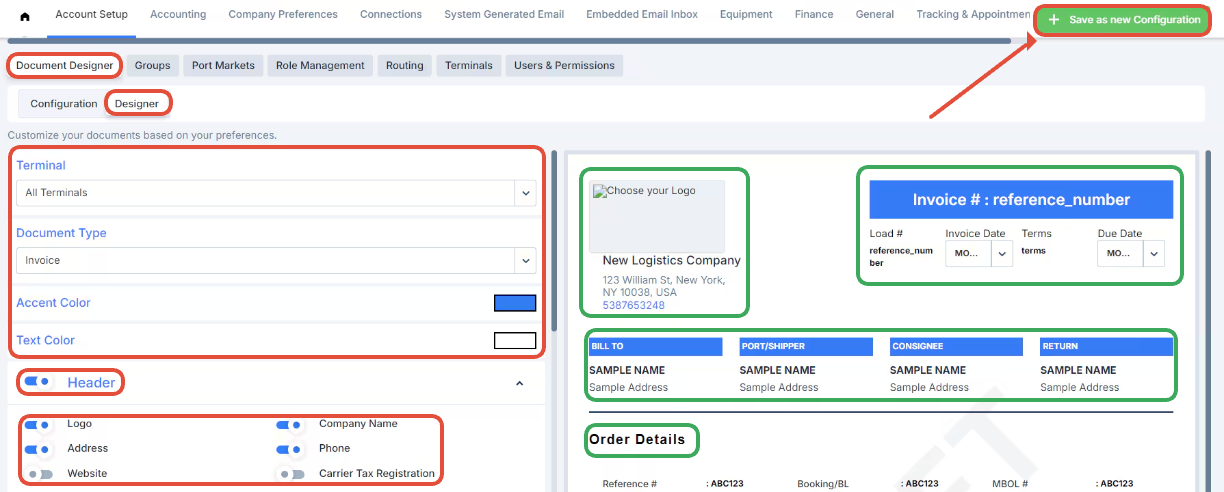Open the General tab
Viewport: 1224px width, 492px height.
875,14
